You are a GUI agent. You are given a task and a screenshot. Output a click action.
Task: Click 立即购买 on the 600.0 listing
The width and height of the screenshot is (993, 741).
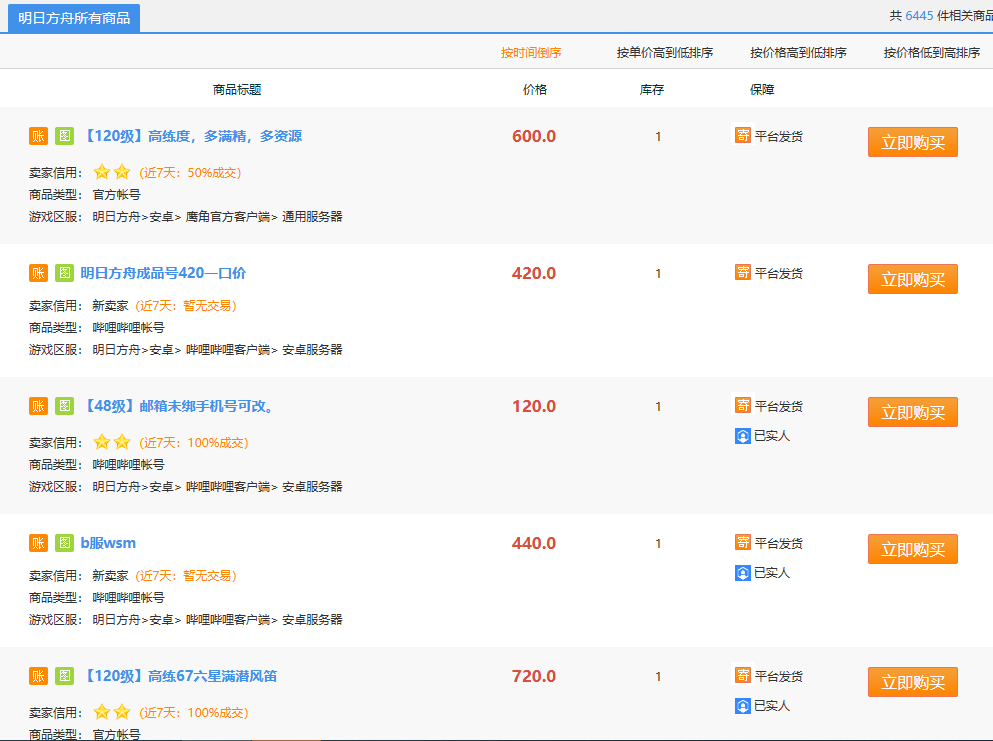[x=911, y=141]
